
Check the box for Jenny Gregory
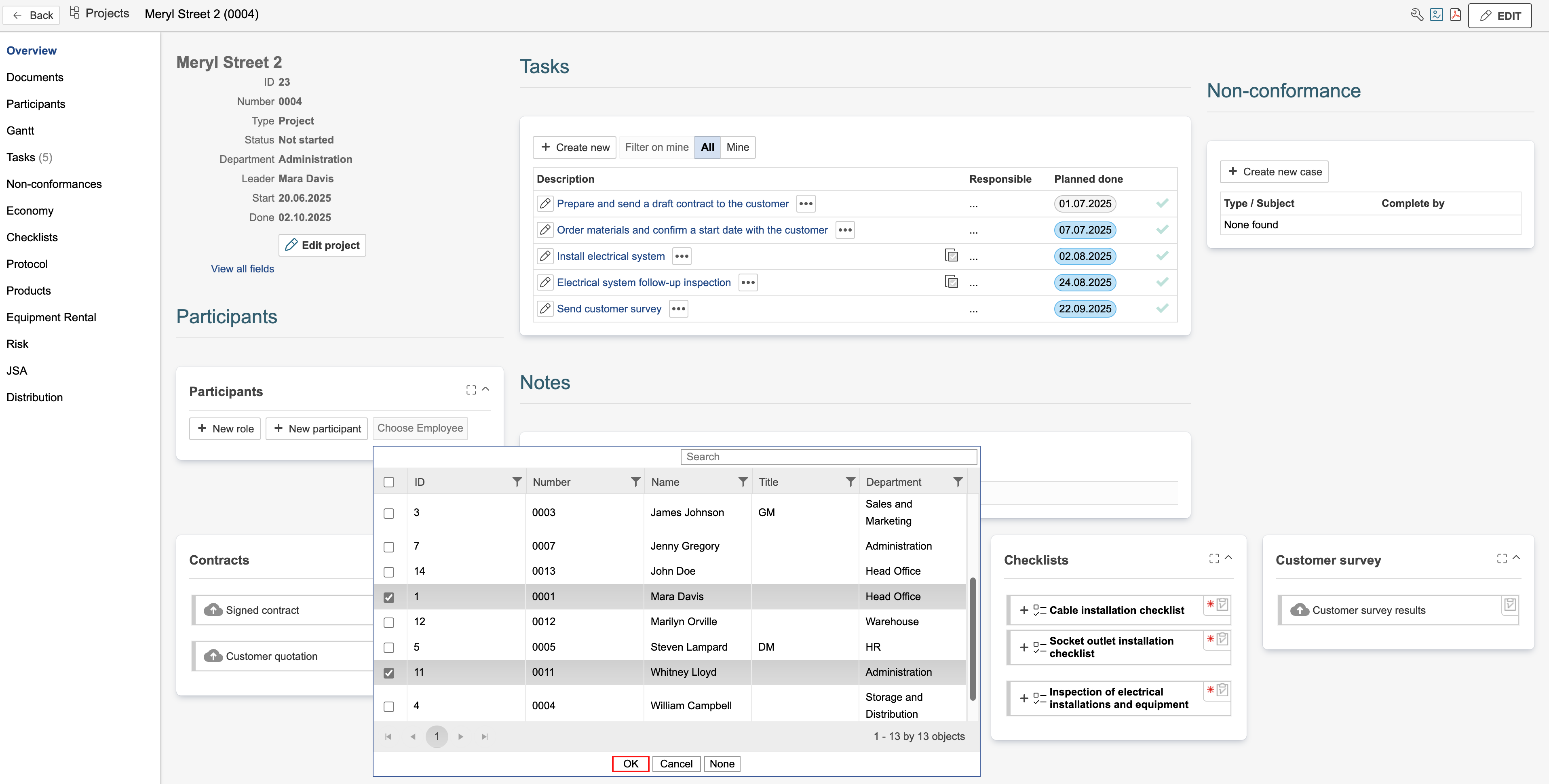click(x=389, y=546)
